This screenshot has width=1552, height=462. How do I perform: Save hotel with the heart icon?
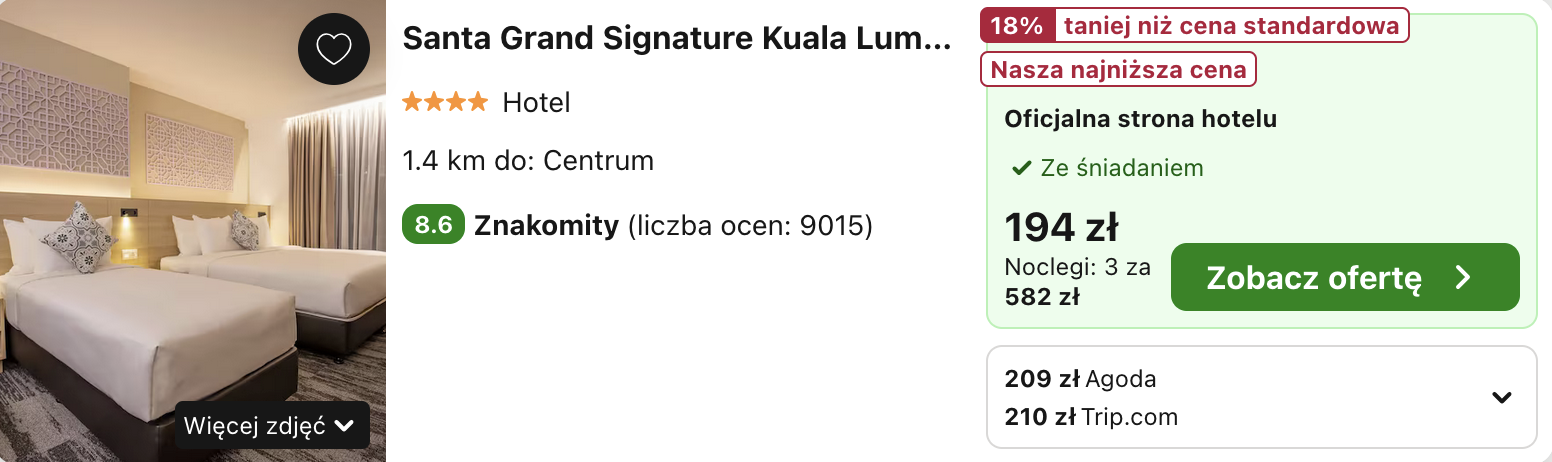click(x=334, y=48)
